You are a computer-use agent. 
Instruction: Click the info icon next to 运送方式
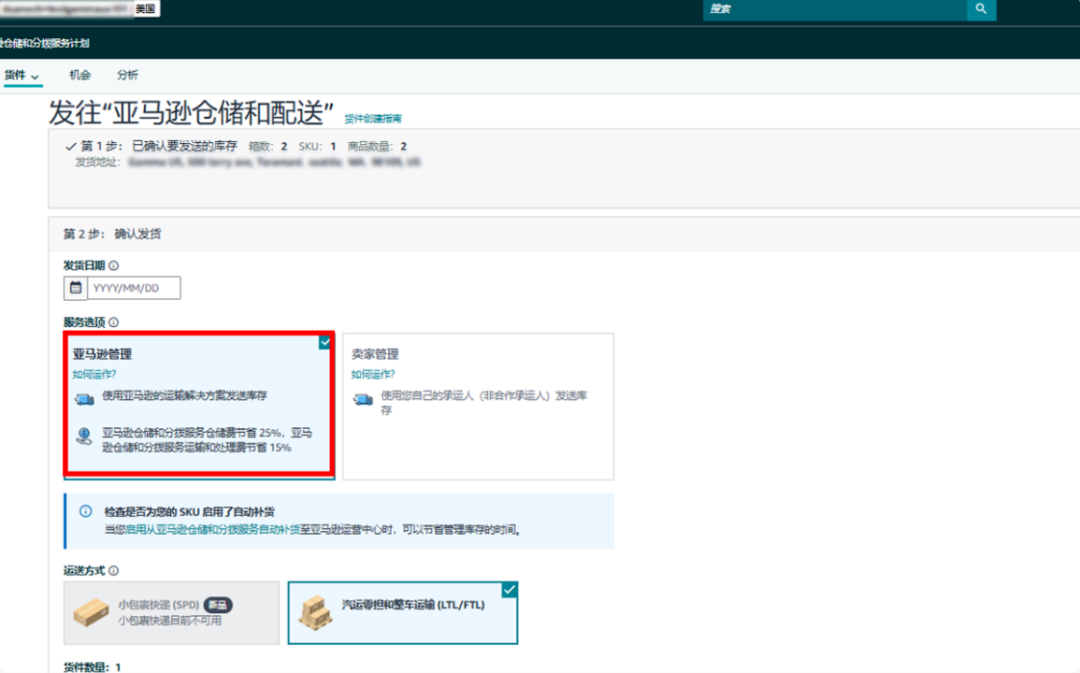coord(112,570)
